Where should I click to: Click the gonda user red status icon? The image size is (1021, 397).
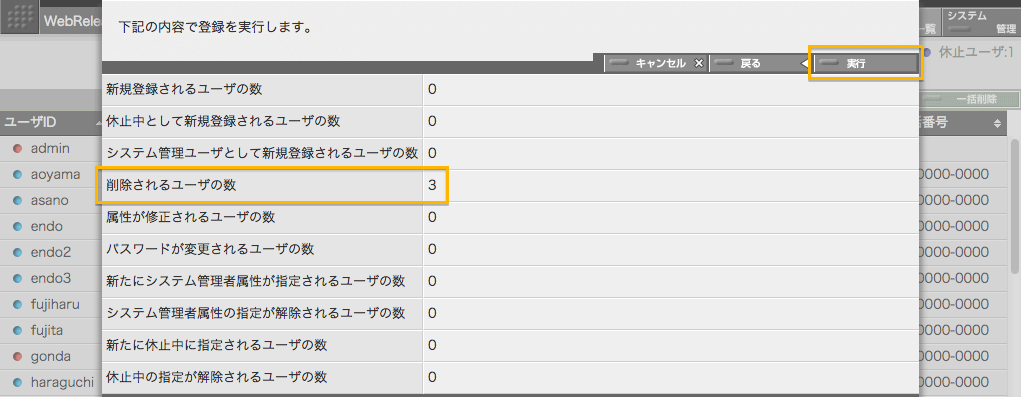18,357
